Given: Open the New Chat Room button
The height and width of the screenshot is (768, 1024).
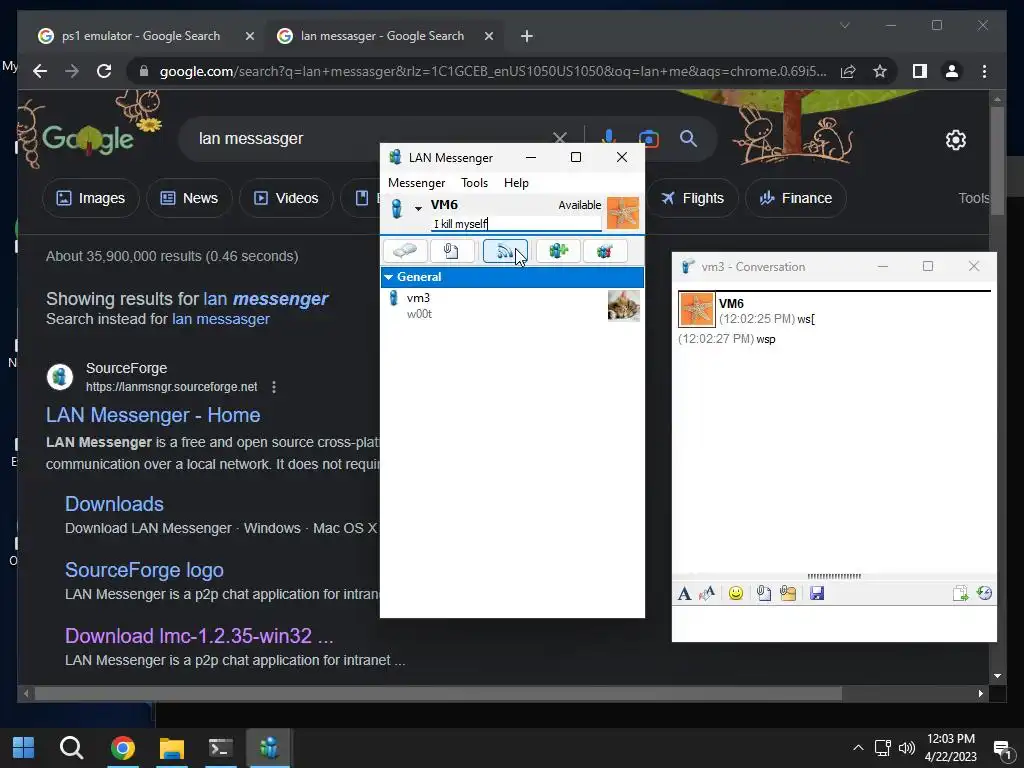Looking at the screenshot, I should tap(558, 251).
